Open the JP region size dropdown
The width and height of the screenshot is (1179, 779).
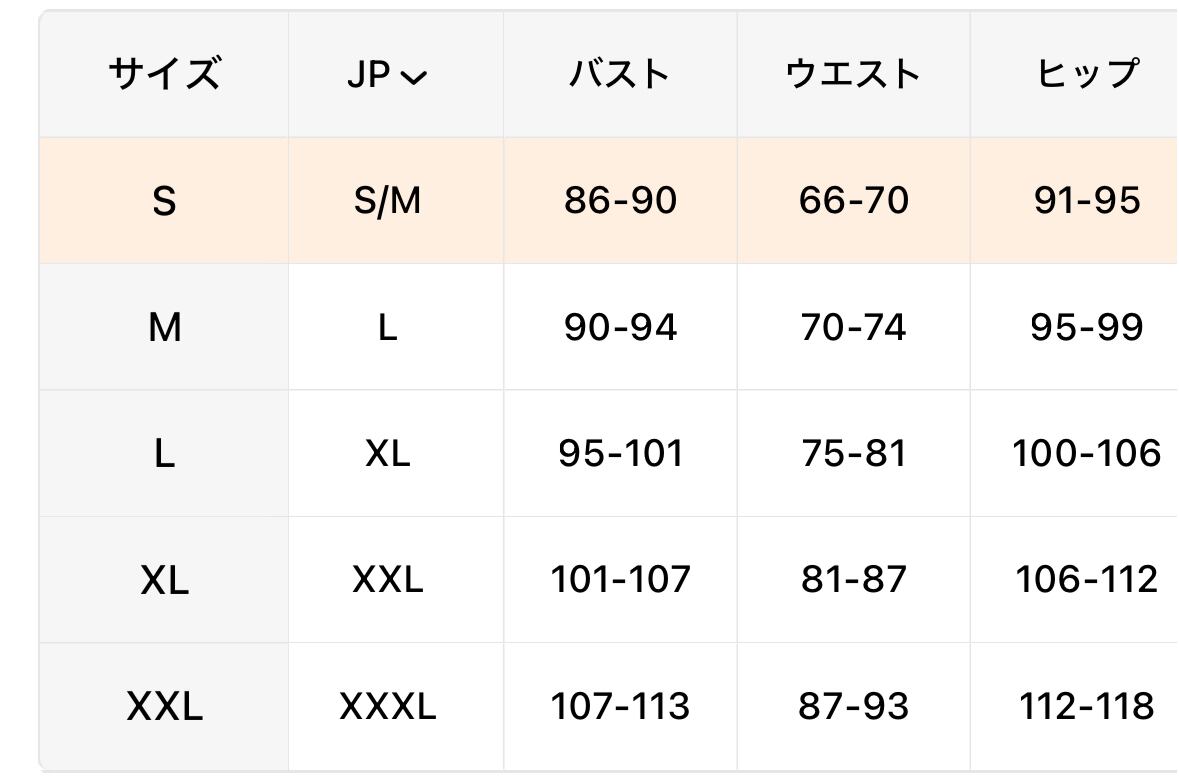tap(387, 75)
